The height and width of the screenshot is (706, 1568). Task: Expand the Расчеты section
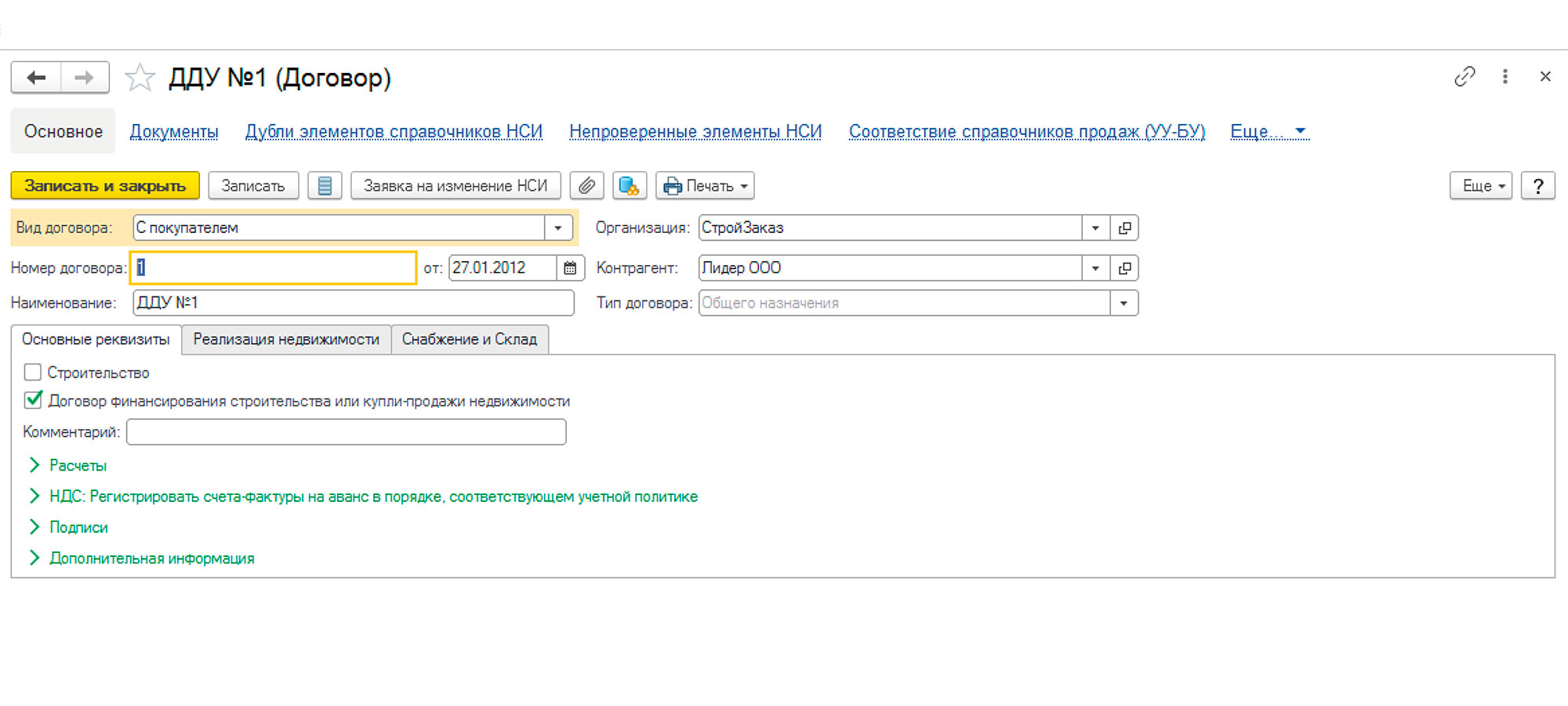click(x=77, y=465)
